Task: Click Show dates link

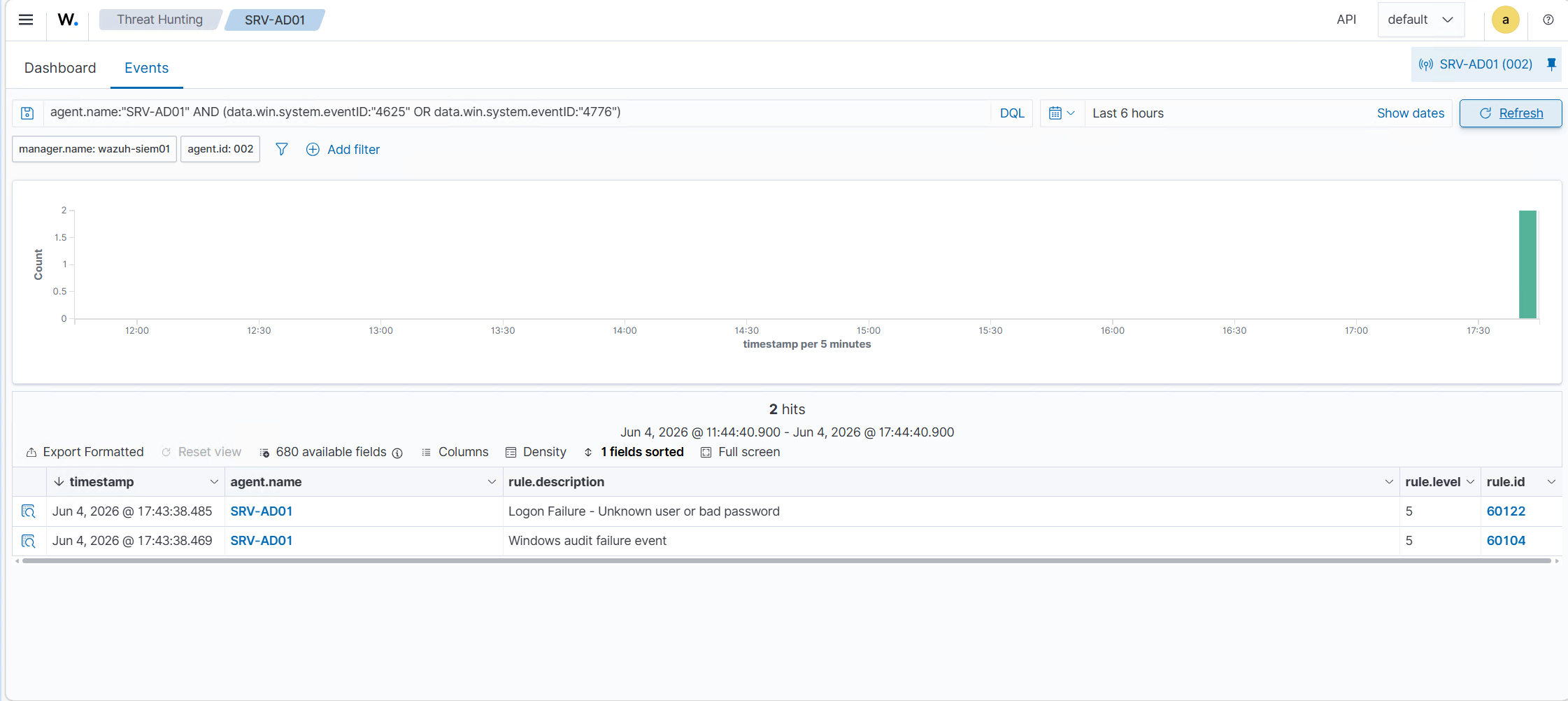Action: [x=1411, y=113]
